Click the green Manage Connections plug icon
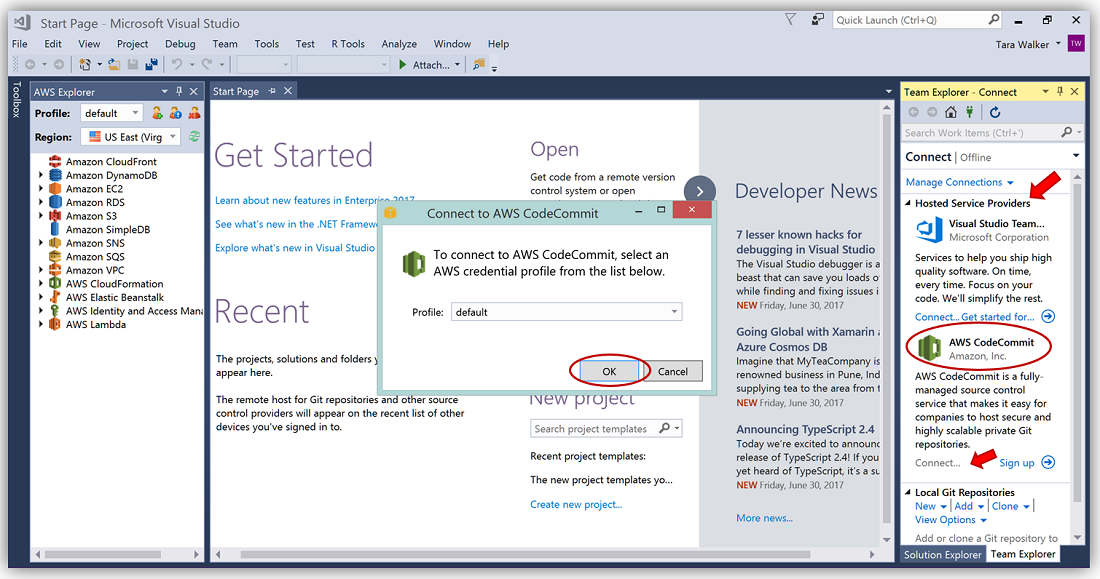Image resolution: width=1100 pixels, height=579 pixels. point(967,112)
